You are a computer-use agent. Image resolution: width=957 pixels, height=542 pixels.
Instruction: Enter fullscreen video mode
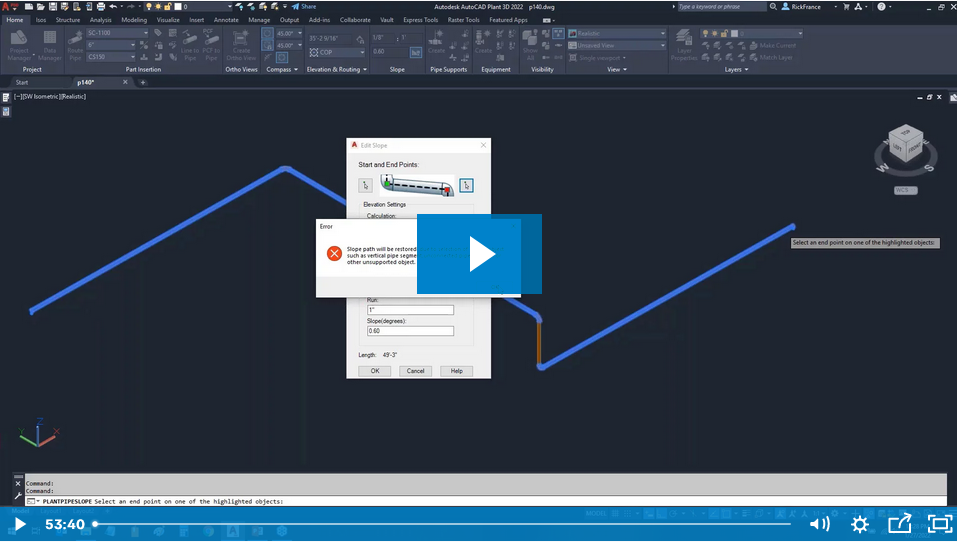939,524
